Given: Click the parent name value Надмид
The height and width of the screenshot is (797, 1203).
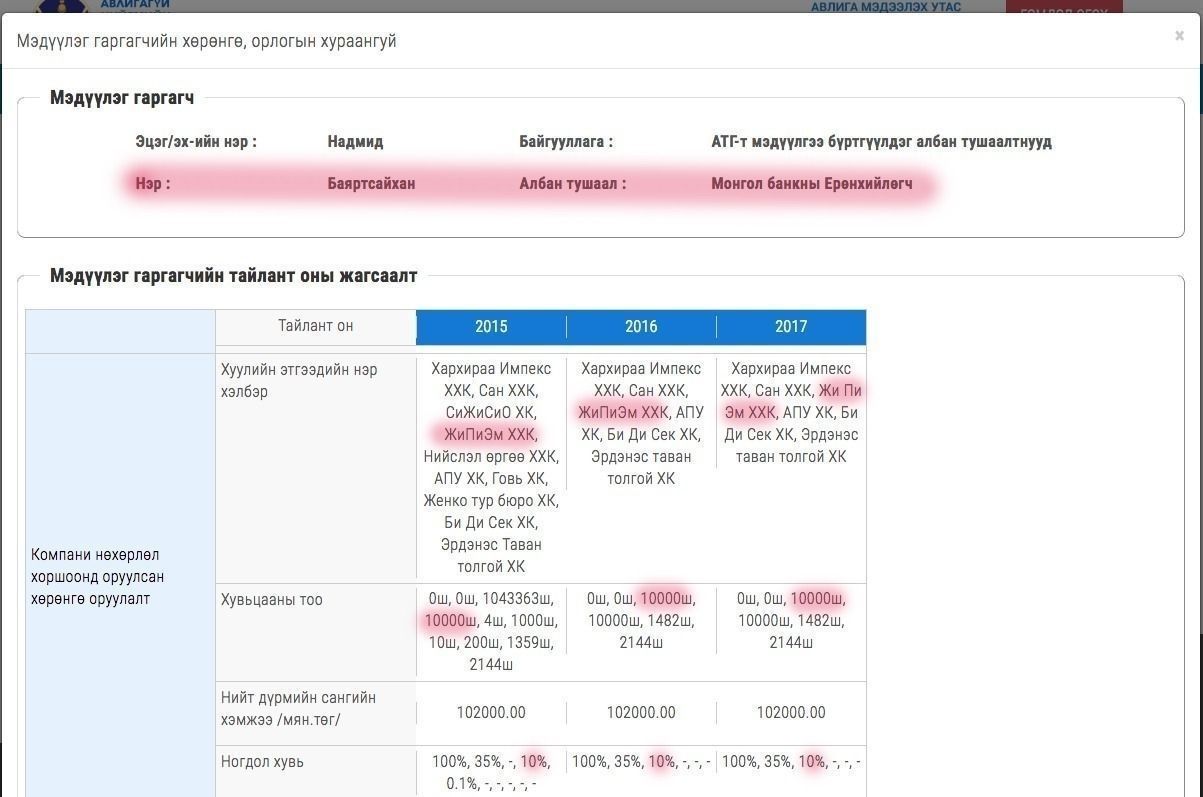Looking at the screenshot, I should click(355, 142).
